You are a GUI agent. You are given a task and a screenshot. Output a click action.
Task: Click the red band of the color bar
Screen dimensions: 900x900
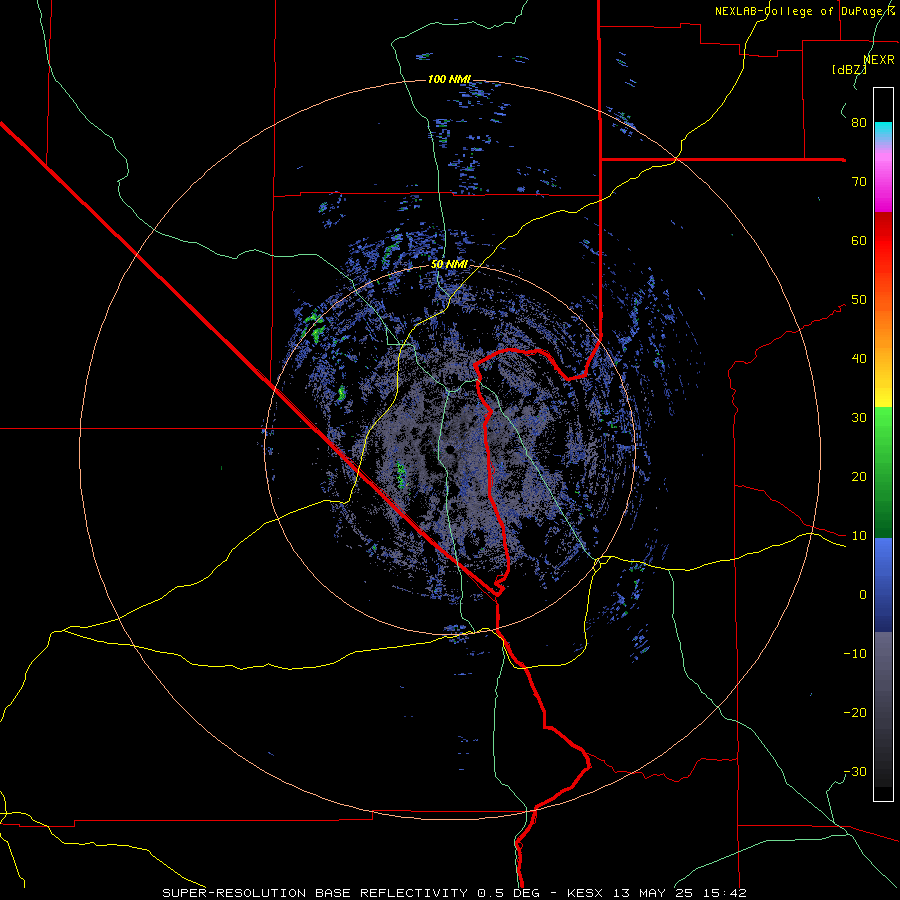tap(883, 241)
